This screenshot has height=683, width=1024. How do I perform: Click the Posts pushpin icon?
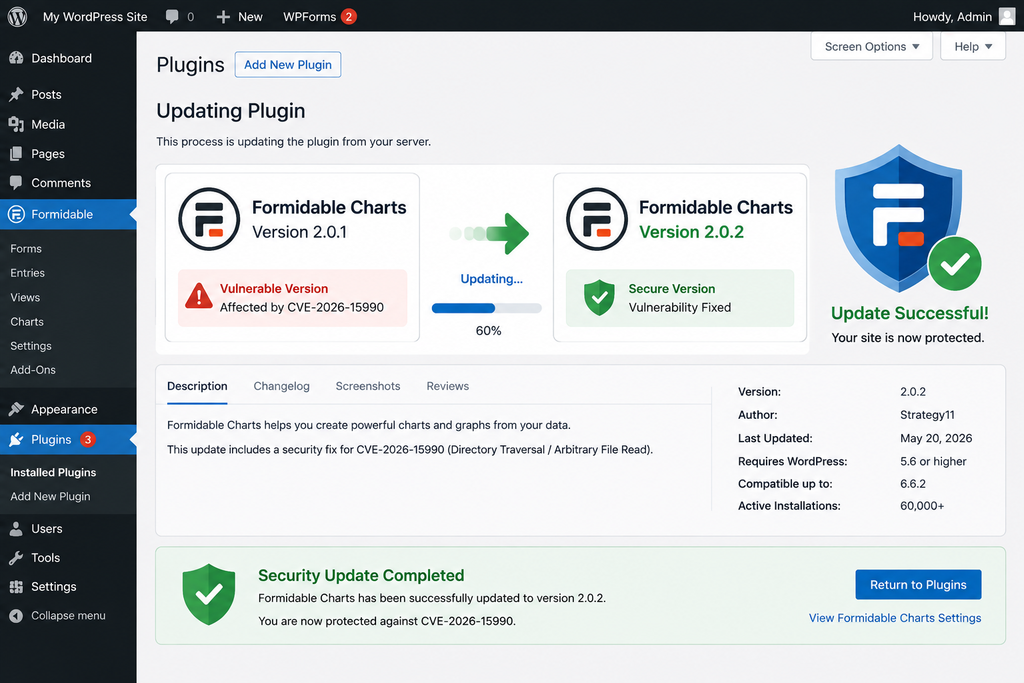click(x=16, y=95)
